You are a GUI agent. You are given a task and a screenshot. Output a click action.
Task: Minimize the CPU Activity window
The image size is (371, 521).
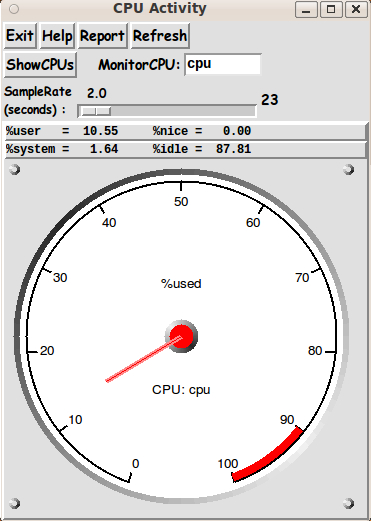click(307, 9)
